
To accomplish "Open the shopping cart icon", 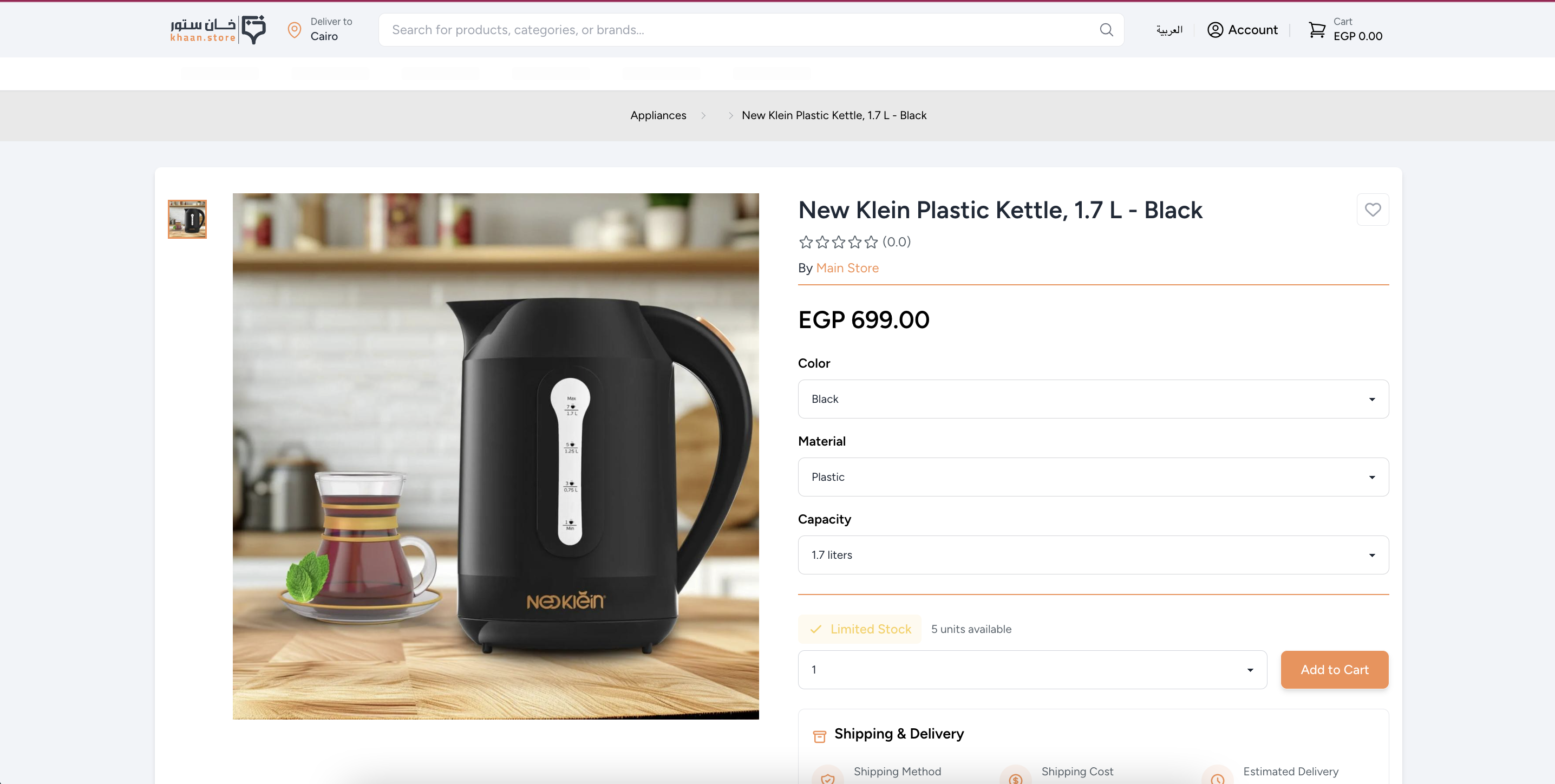I will tap(1317, 30).
